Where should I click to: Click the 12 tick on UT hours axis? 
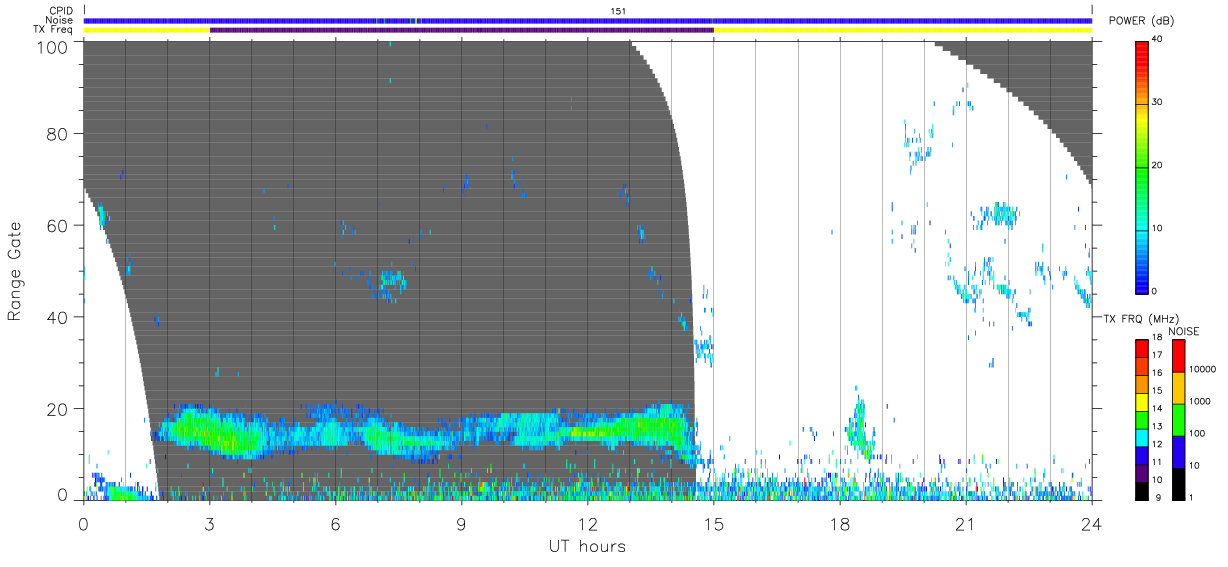click(587, 523)
